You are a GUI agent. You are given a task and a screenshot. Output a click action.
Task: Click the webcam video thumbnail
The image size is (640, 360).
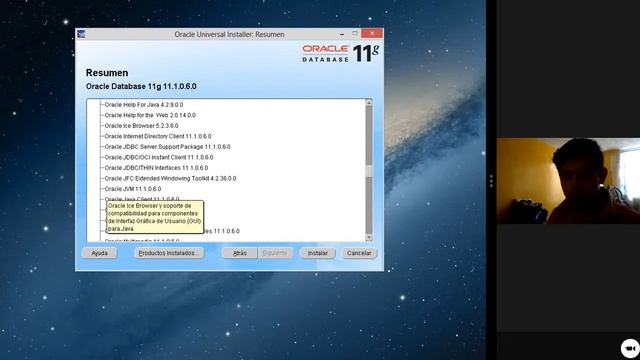click(568, 181)
